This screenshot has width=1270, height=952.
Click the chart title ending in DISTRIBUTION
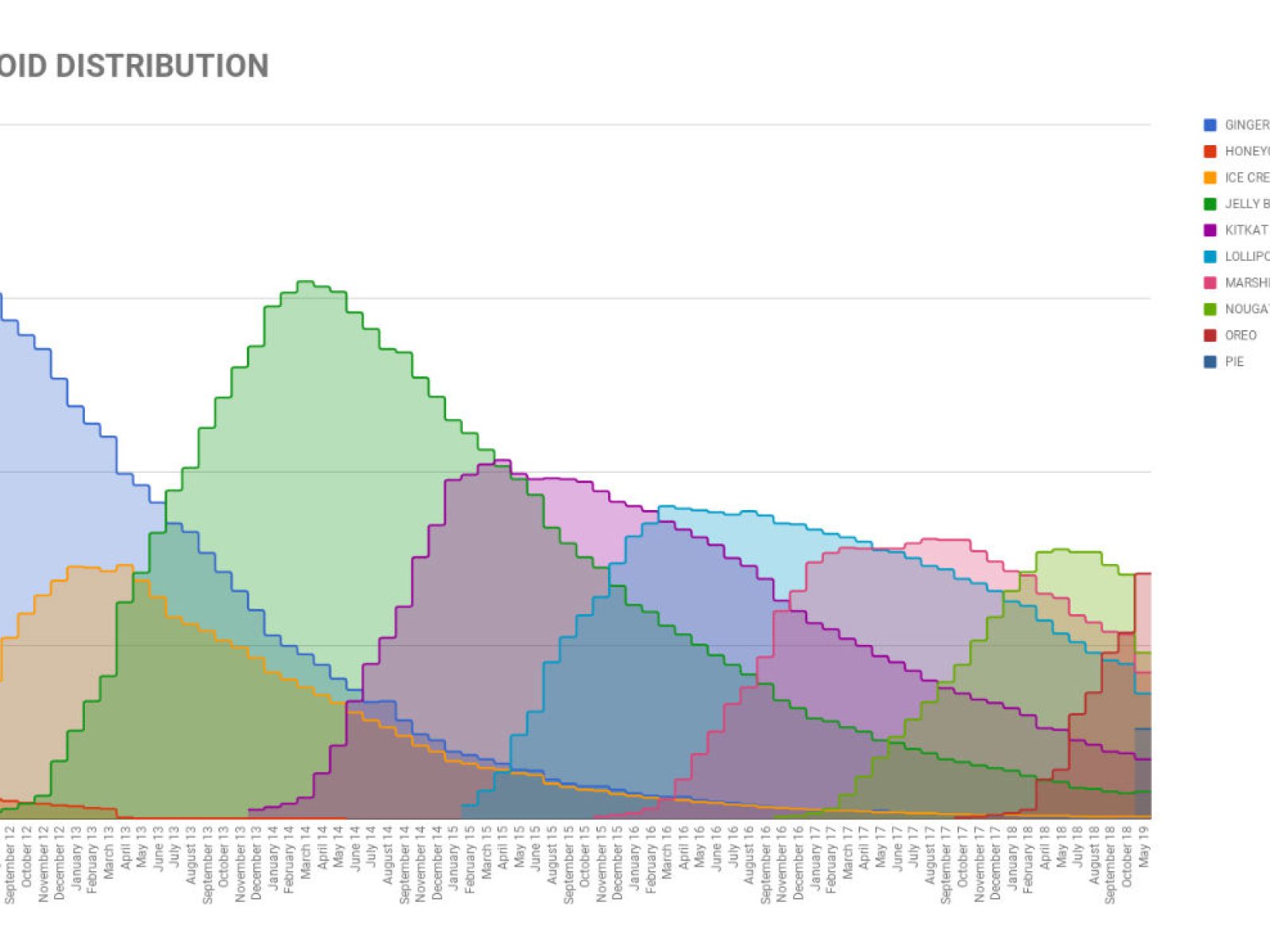pyautogui.click(x=134, y=66)
